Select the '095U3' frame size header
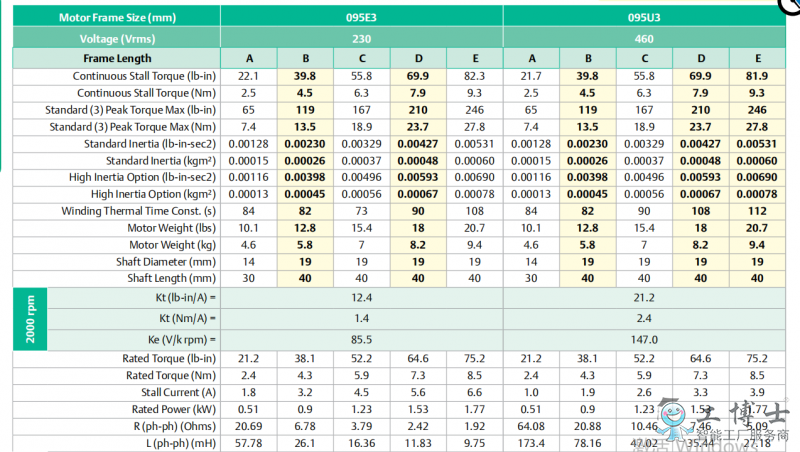This screenshot has height=452, width=800. pos(644,17)
